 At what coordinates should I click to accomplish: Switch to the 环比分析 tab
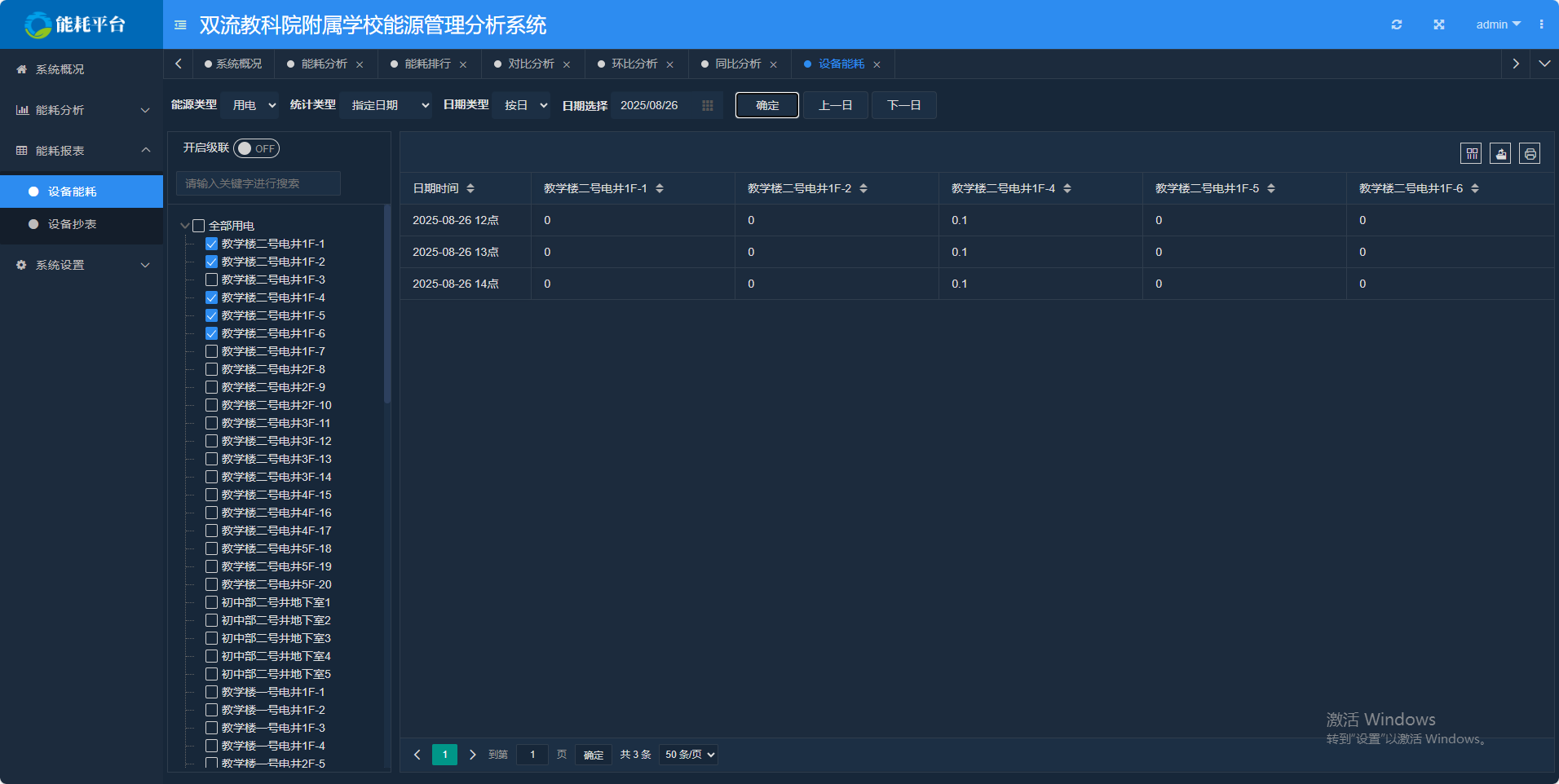pyautogui.click(x=634, y=64)
